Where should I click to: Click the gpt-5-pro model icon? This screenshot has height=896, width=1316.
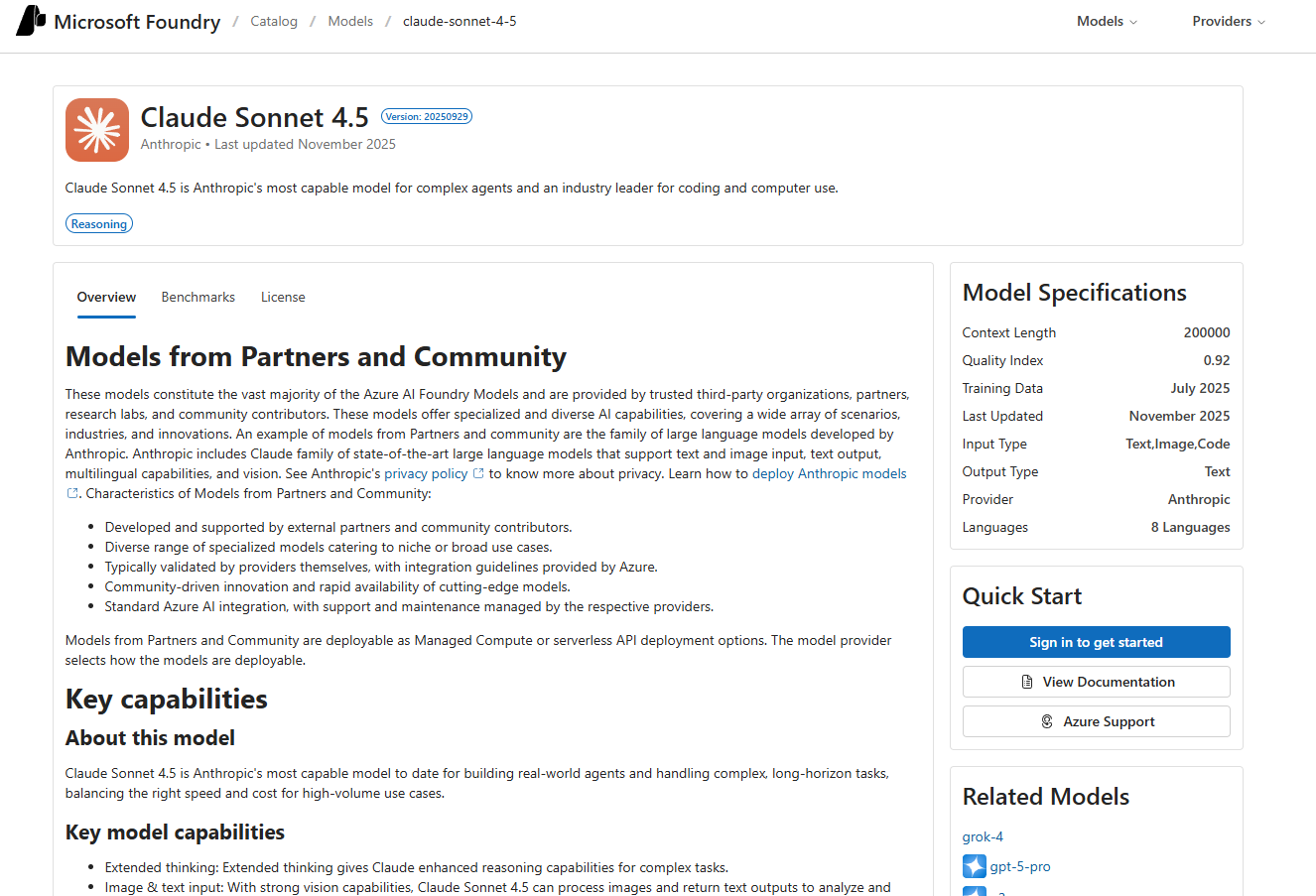click(975, 866)
